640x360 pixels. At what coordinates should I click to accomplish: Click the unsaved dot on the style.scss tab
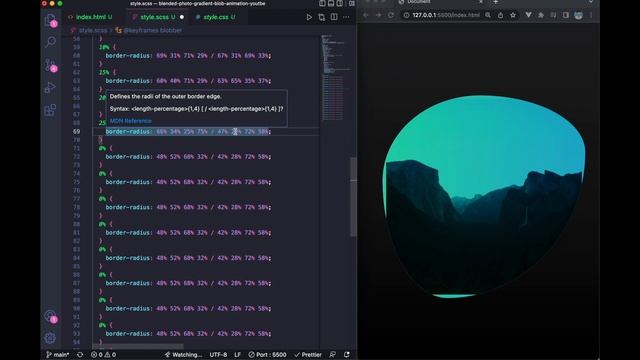point(182,17)
